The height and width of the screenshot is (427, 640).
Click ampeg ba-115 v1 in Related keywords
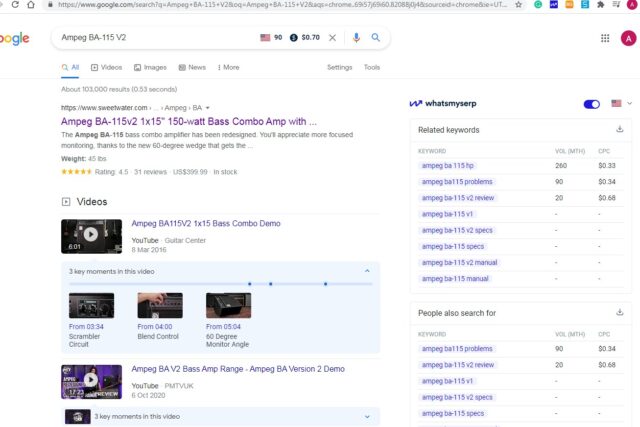pyautogui.click(x=447, y=214)
